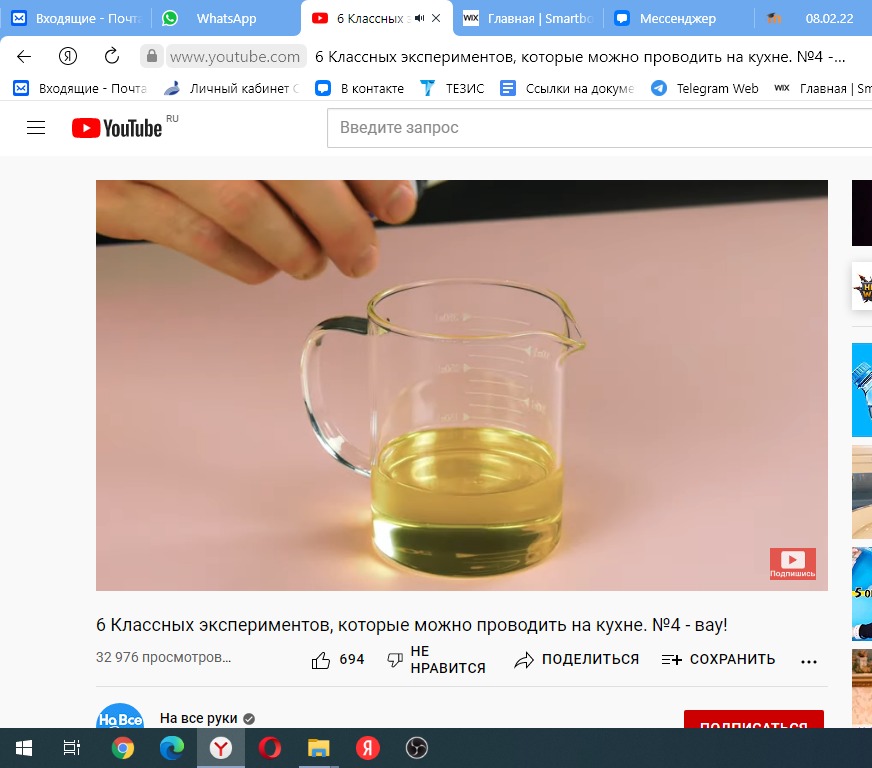Like the video with thumbs up

pyautogui.click(x=321, y=660)
